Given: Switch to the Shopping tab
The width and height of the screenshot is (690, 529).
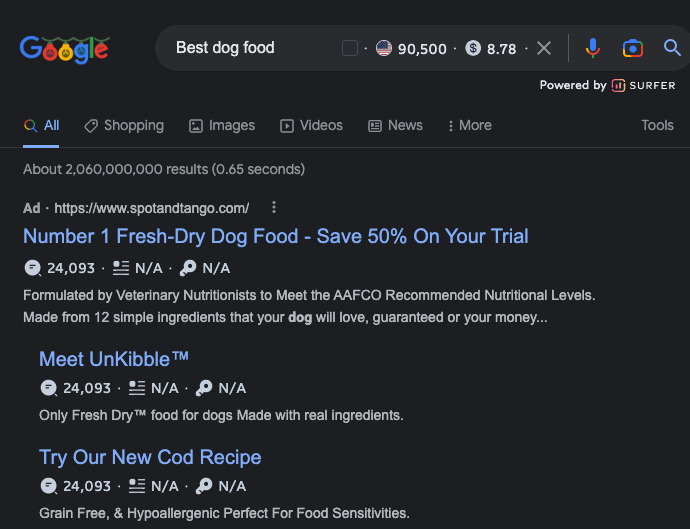Looking at the screenshot, I should coord(124,125).
